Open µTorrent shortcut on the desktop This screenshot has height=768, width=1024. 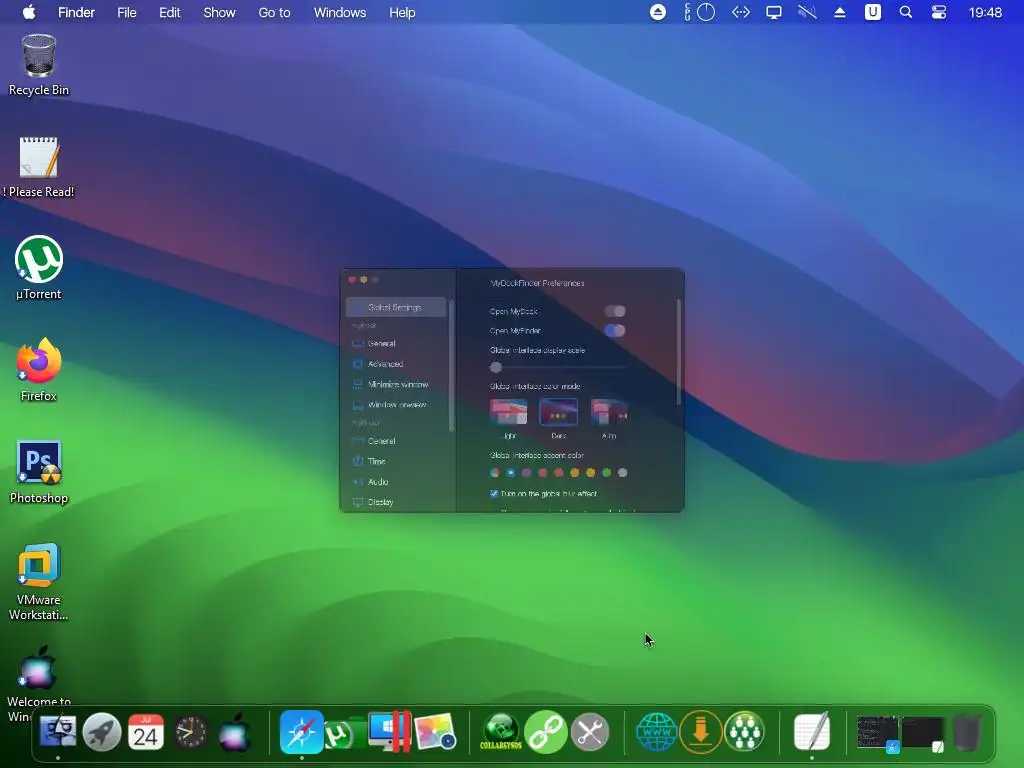coord(39,268)
